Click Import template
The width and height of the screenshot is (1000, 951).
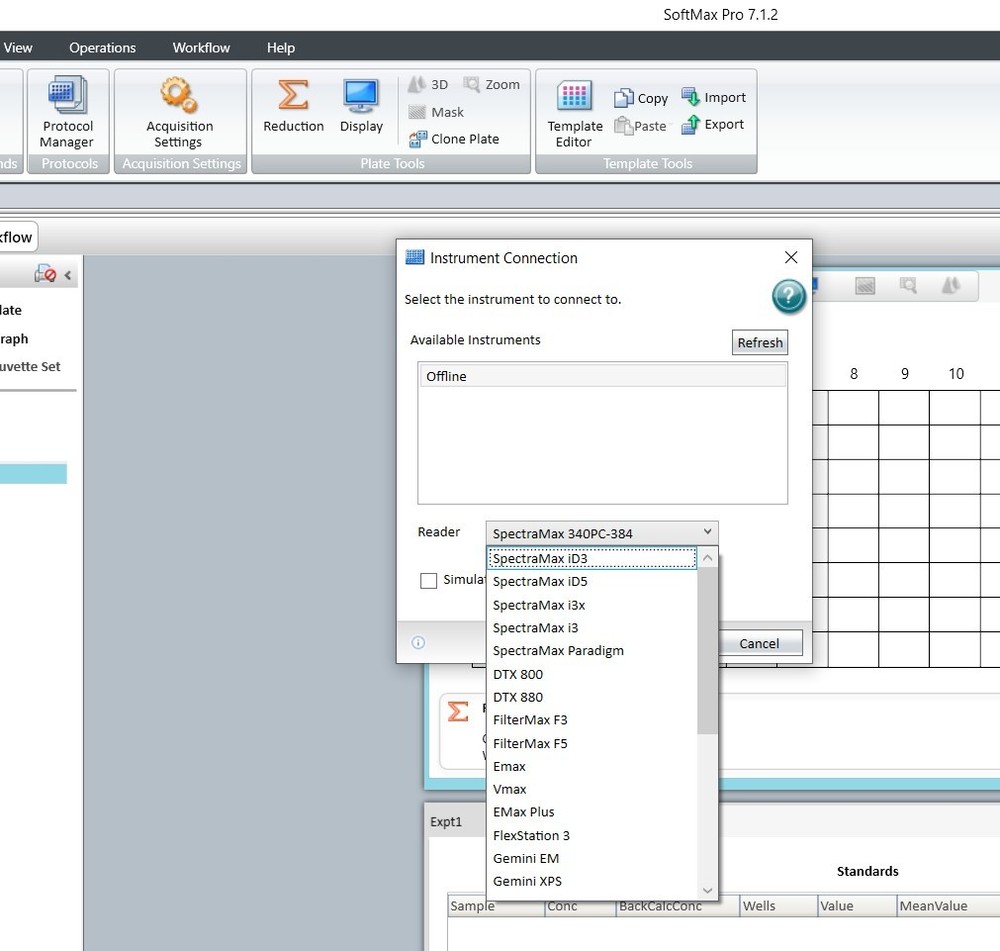(x=713, y=97)
